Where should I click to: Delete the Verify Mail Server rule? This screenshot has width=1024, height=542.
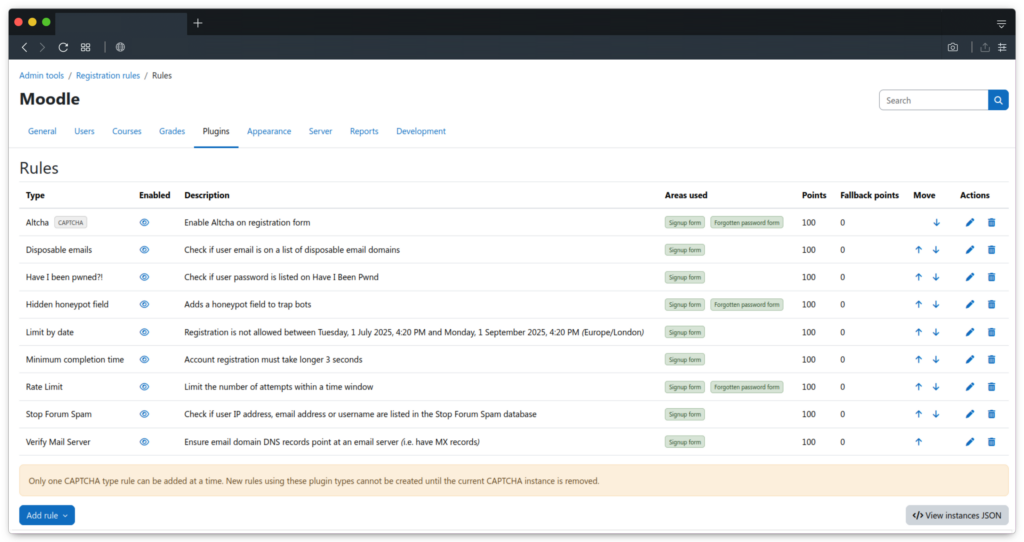tap(991, 442)
